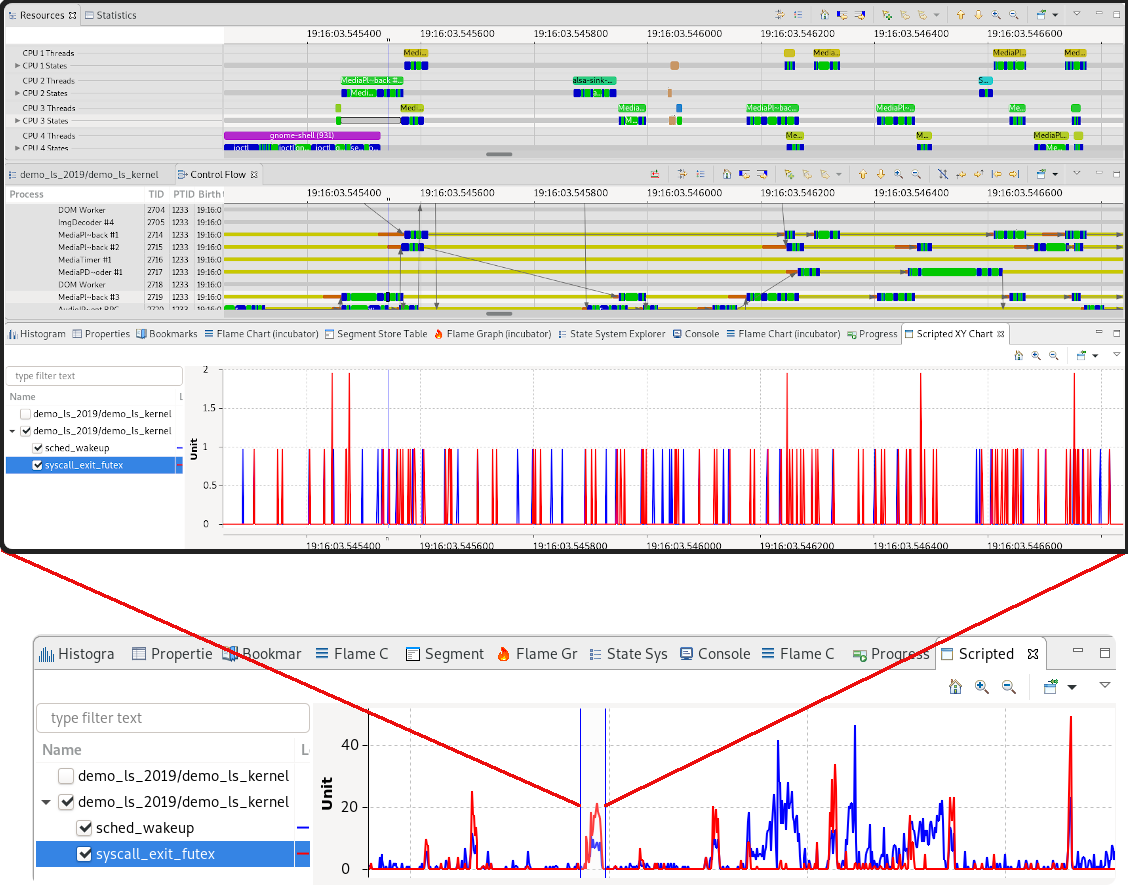Click the enlarged bottom 'type filter text' field

pyautogui.click(x=172, y=718)
